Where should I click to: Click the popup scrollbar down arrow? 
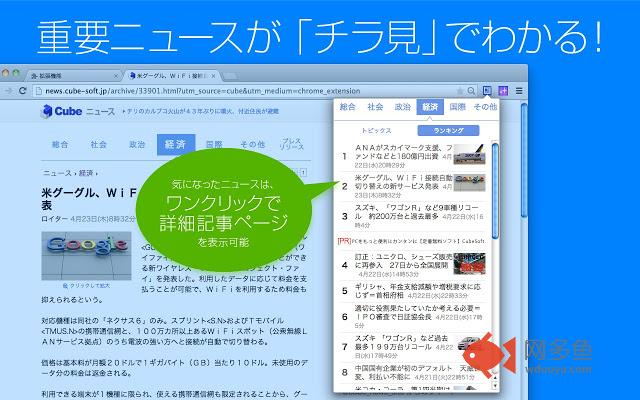point(495,386)
